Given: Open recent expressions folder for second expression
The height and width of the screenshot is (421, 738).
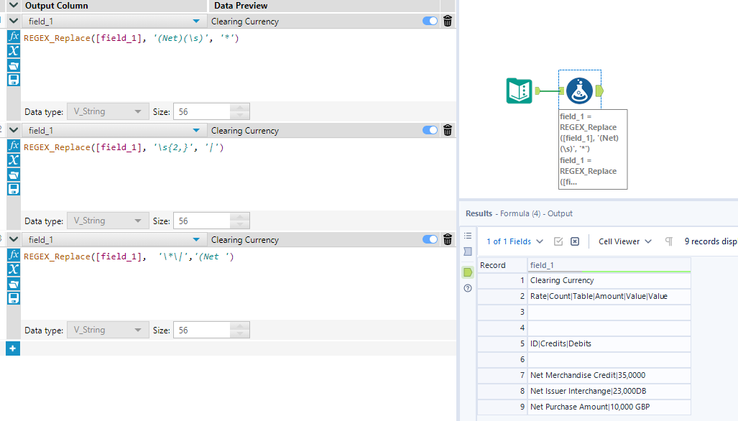Looking at the screenshot, I should [14, 175].
